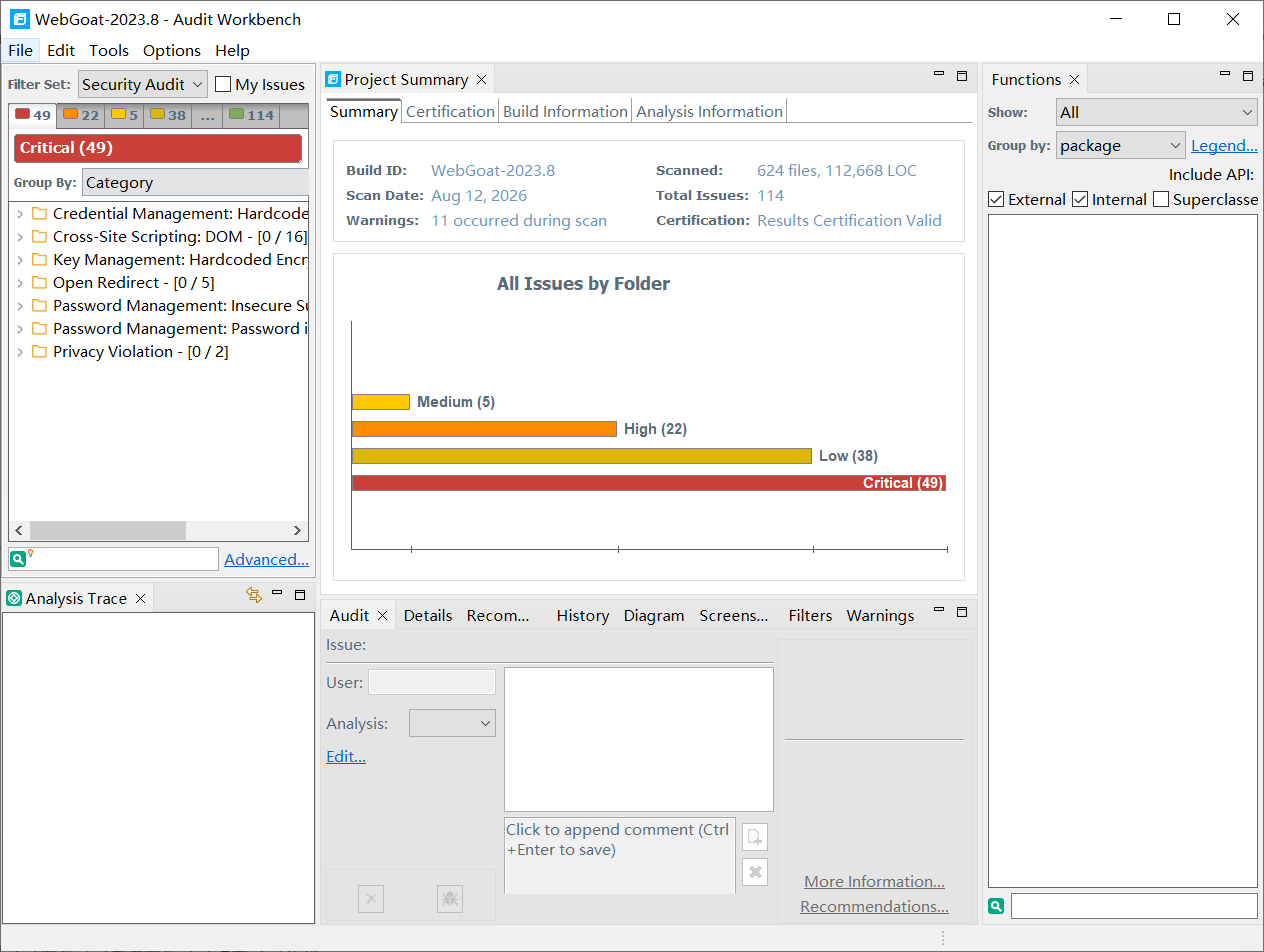Click the file bug spider icon button
Image resolution: width=1264 pixels, height=952 pixels.
[450, 899]
